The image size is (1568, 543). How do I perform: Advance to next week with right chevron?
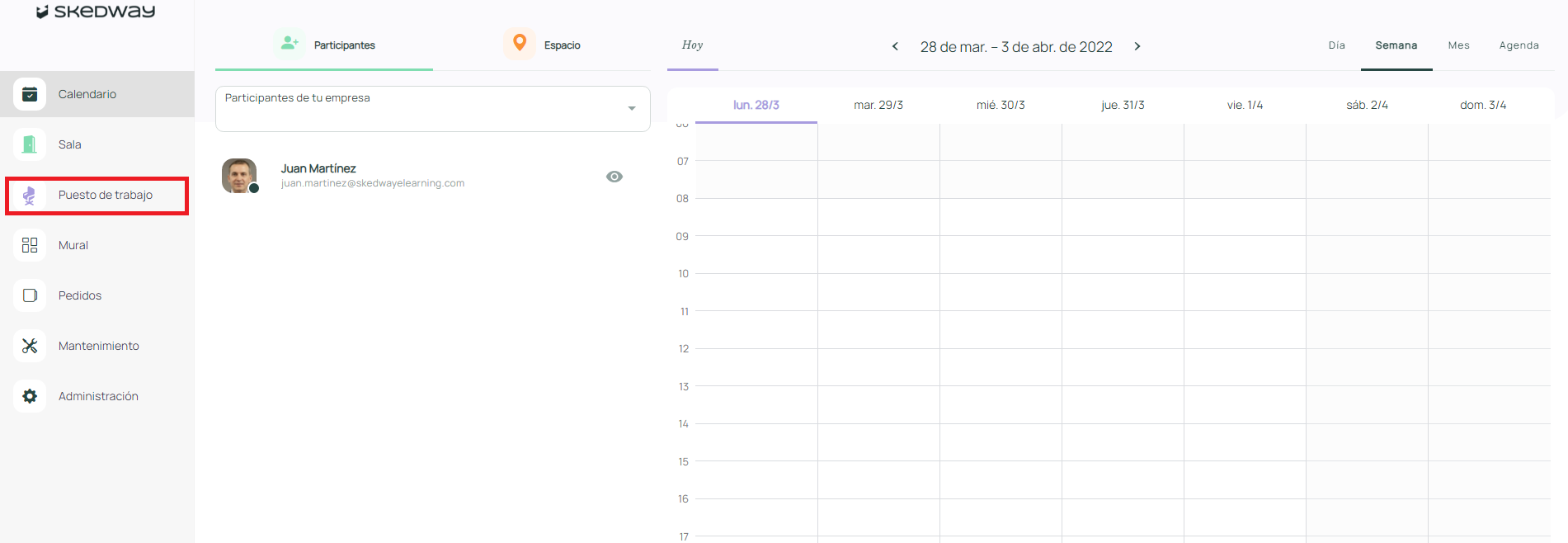[1137, 46]
